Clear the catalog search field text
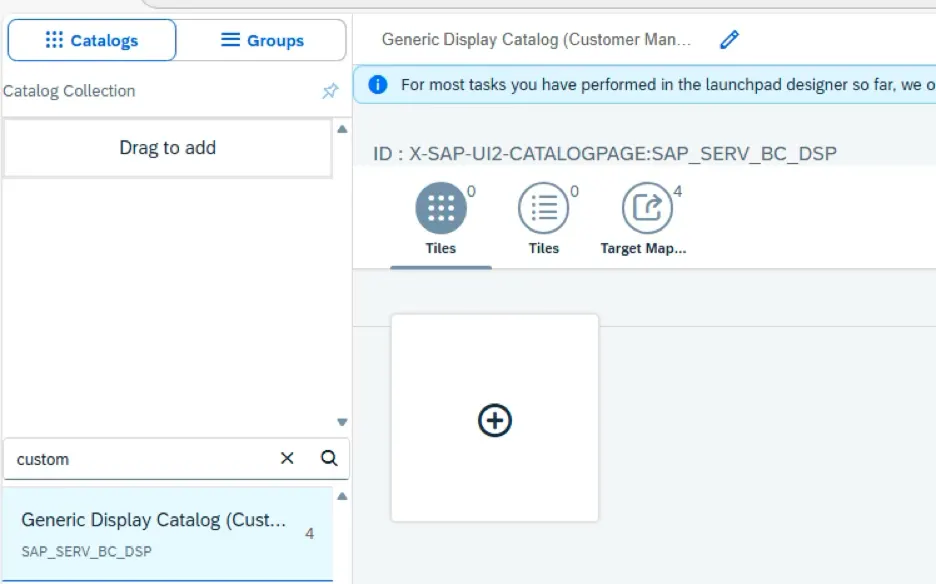Viewport: 936px width, 584px height. (287, 458)
